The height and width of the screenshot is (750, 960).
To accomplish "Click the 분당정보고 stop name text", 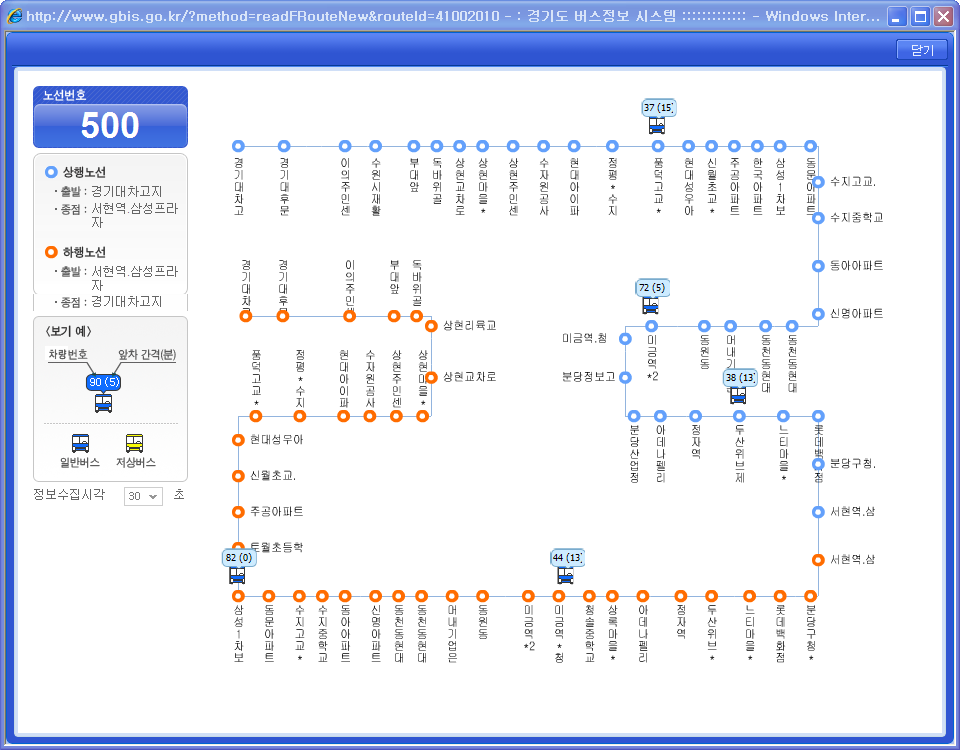I will tap(588, 377).
